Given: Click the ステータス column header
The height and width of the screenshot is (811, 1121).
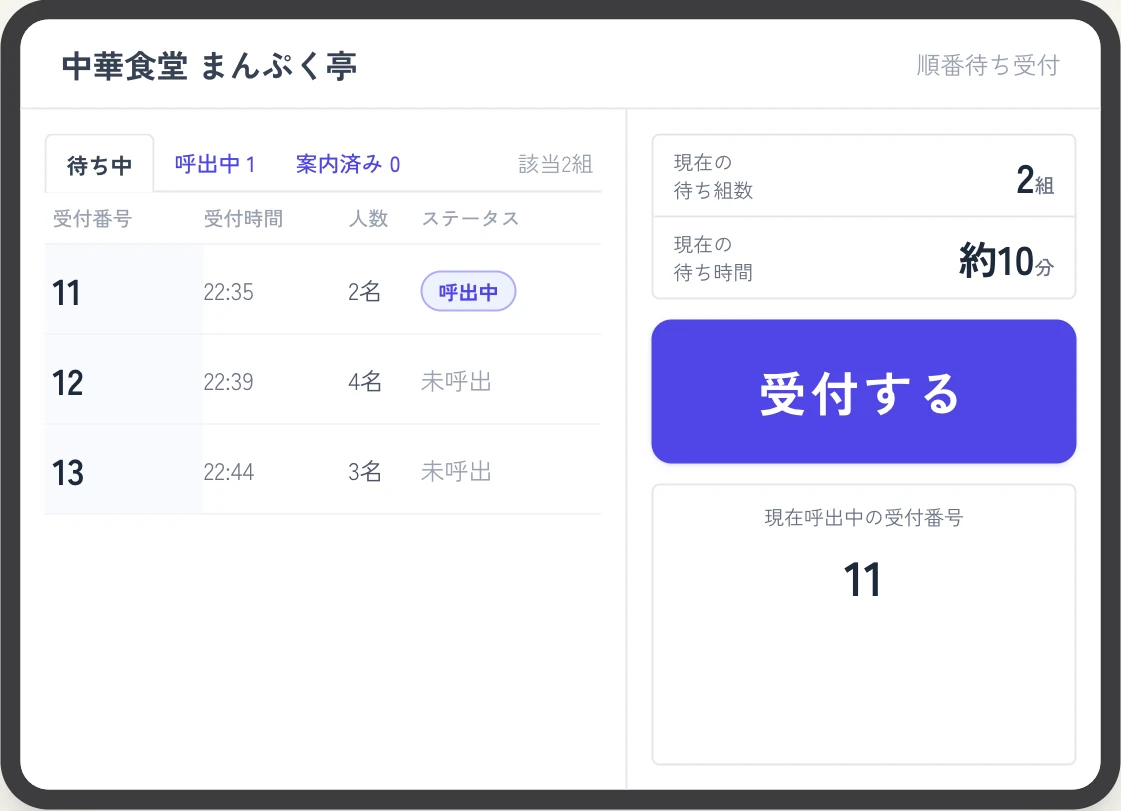Looking at the screenshot, I should (470, 219).
